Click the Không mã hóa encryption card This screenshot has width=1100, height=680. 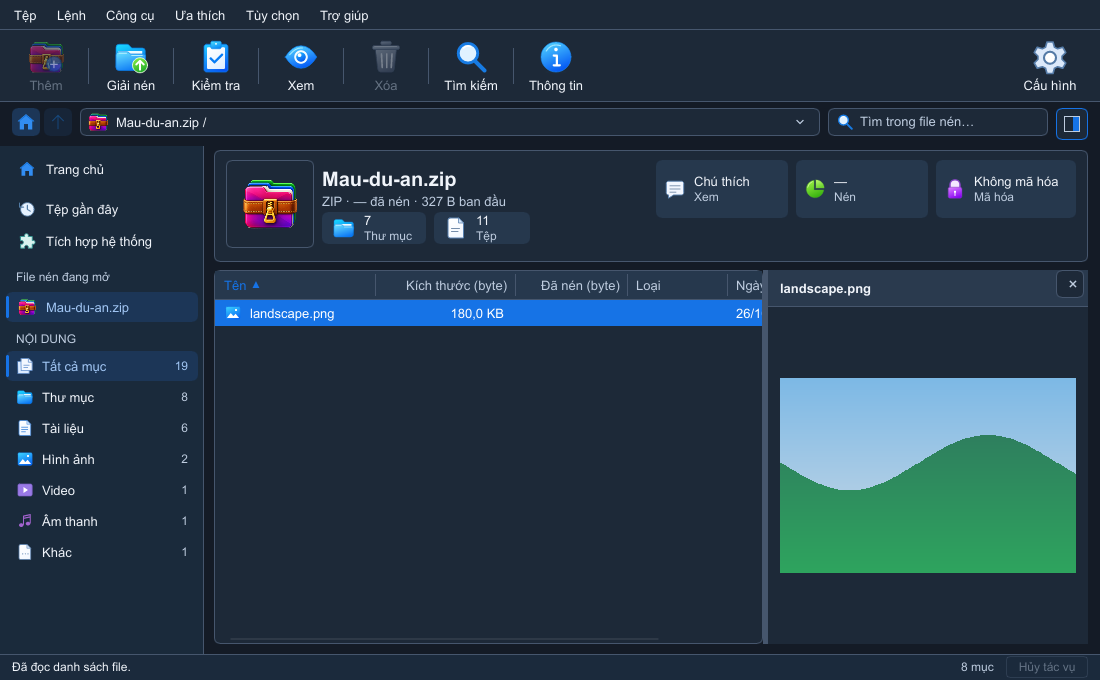click(x=1005, y=189)
